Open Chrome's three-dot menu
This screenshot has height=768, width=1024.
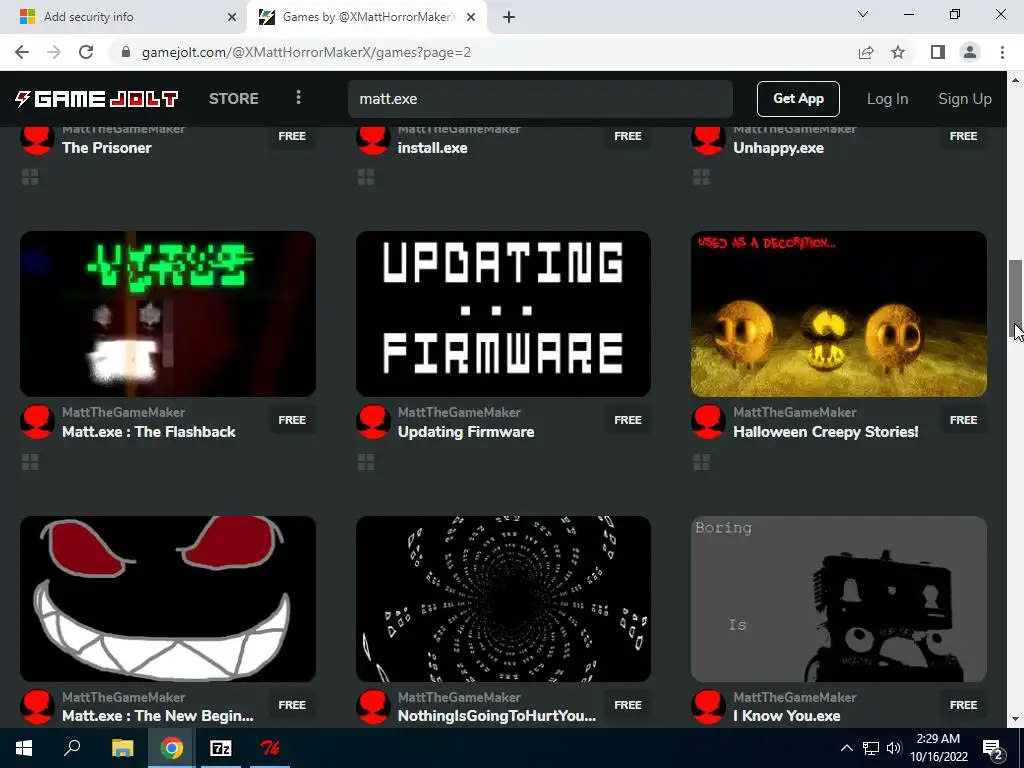pos(1002,52)
